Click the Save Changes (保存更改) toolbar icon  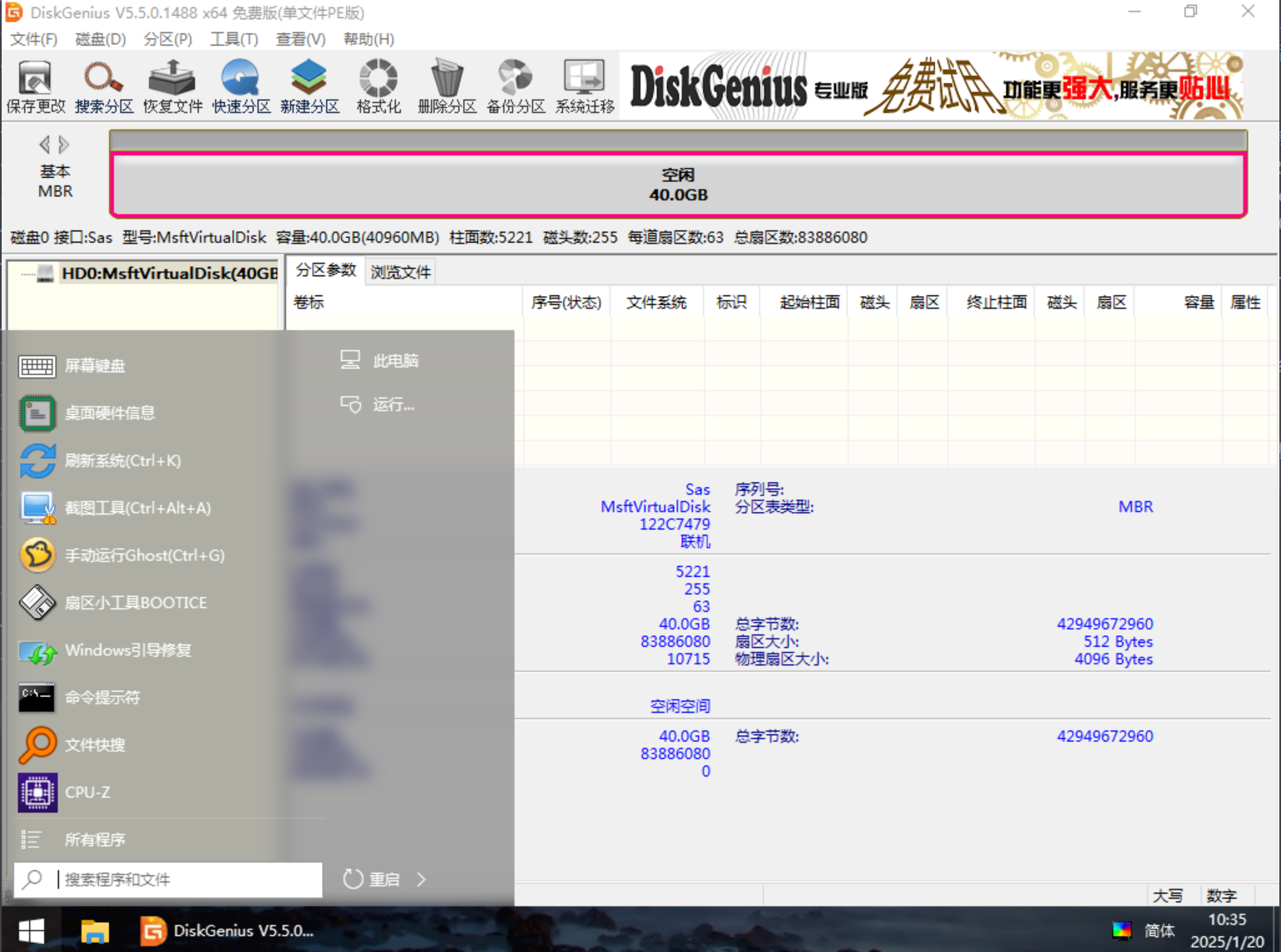pos(36,86)
